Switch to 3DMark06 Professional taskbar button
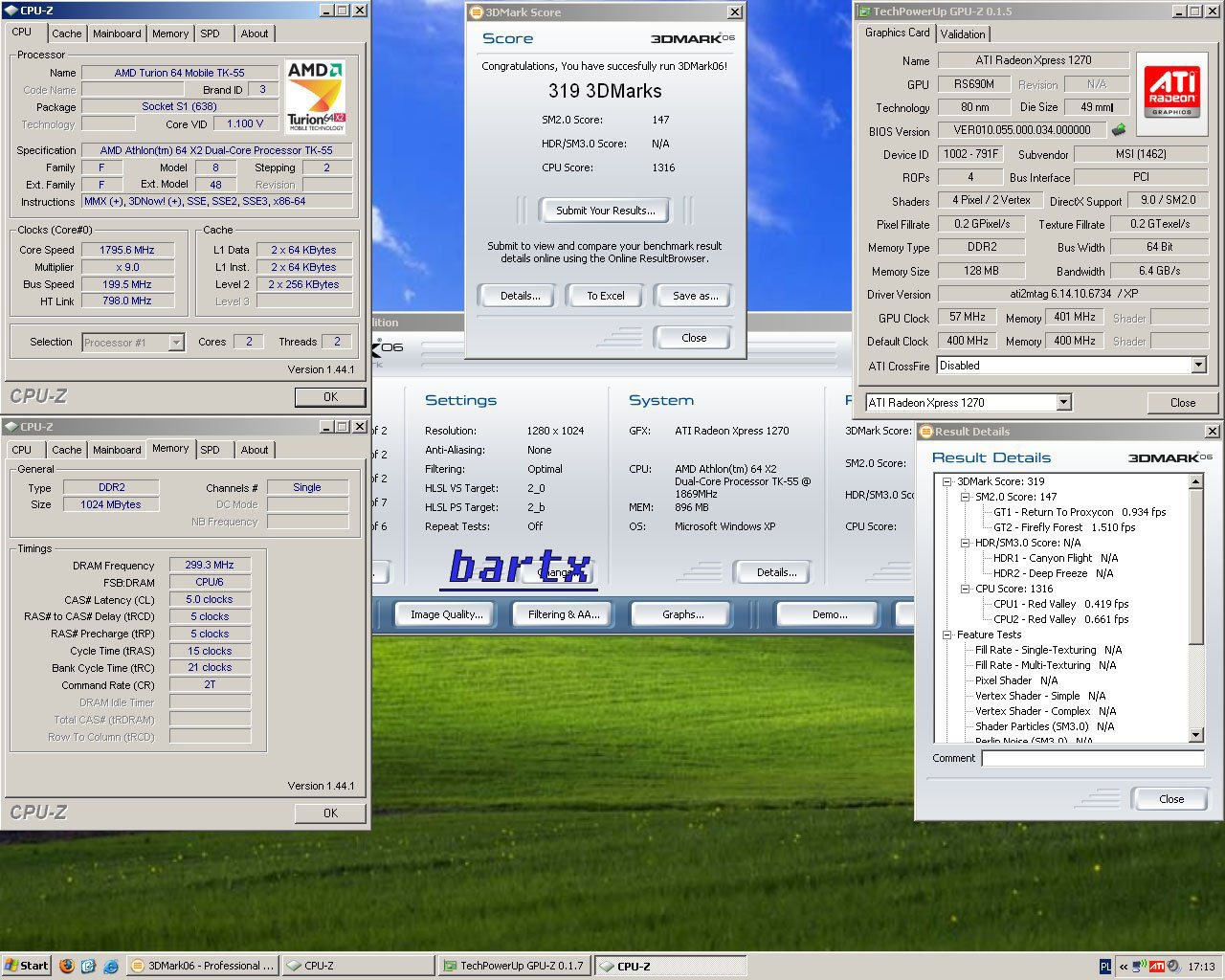 click(x=204, y=966)
